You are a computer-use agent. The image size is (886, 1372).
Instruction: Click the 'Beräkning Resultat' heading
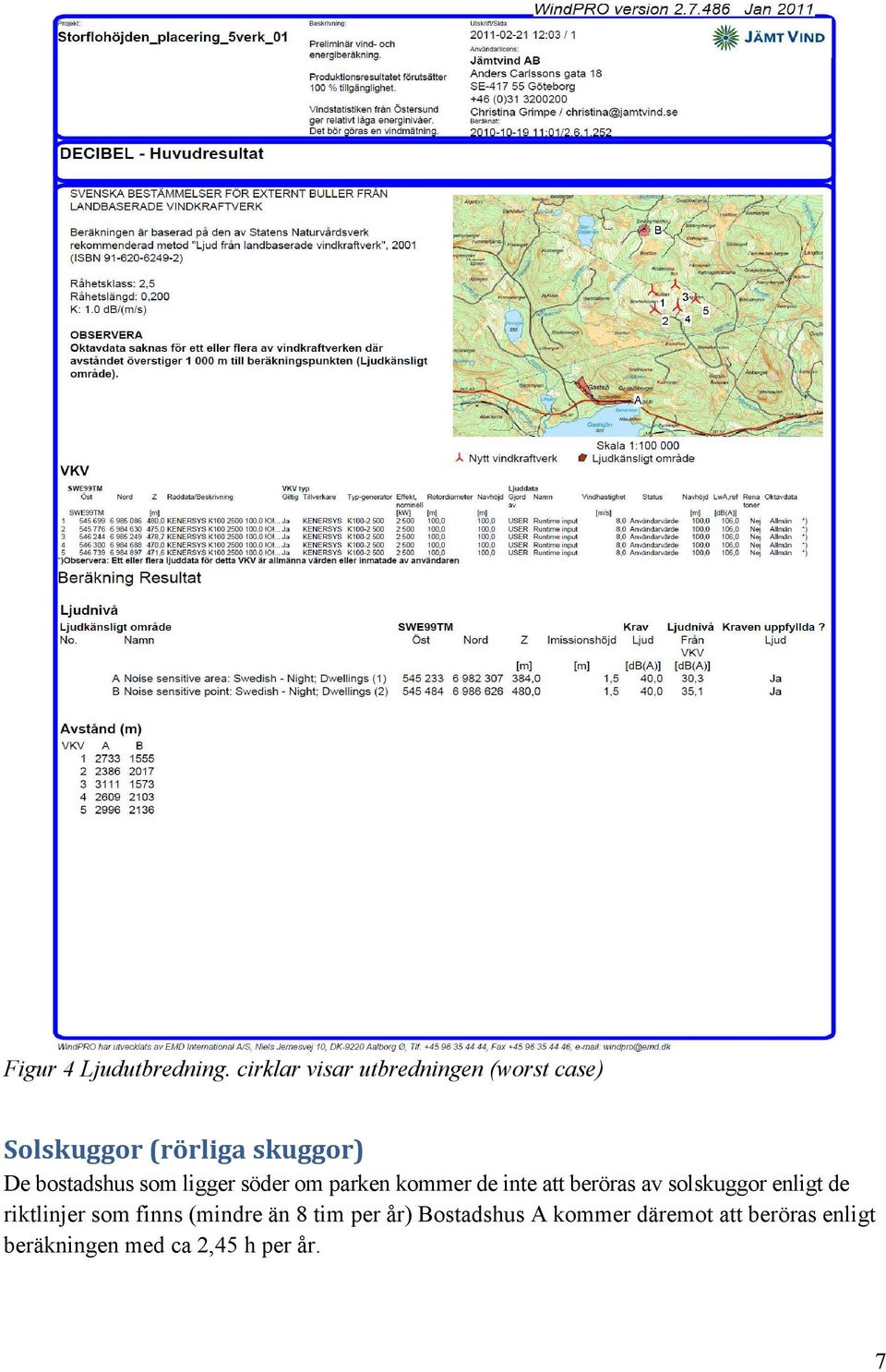[x=129, y=578]
